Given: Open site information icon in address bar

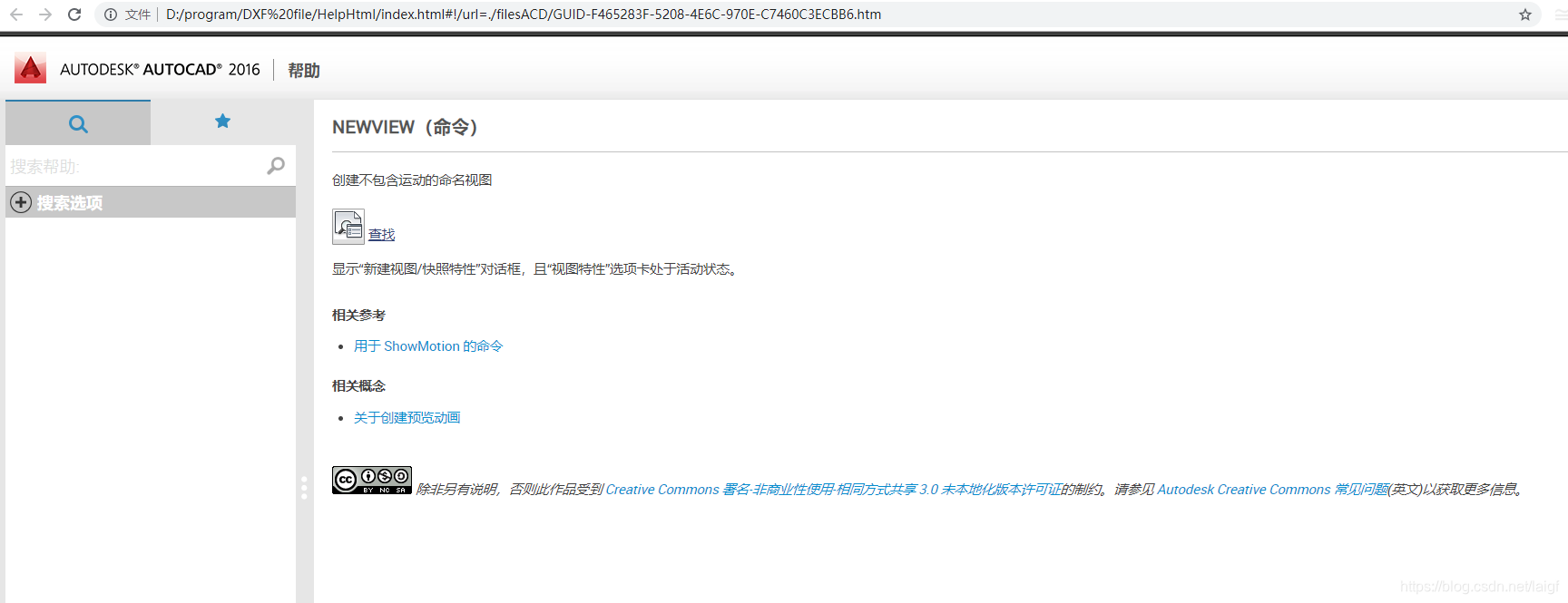Looking at the screenshot, I should point(111,15).
